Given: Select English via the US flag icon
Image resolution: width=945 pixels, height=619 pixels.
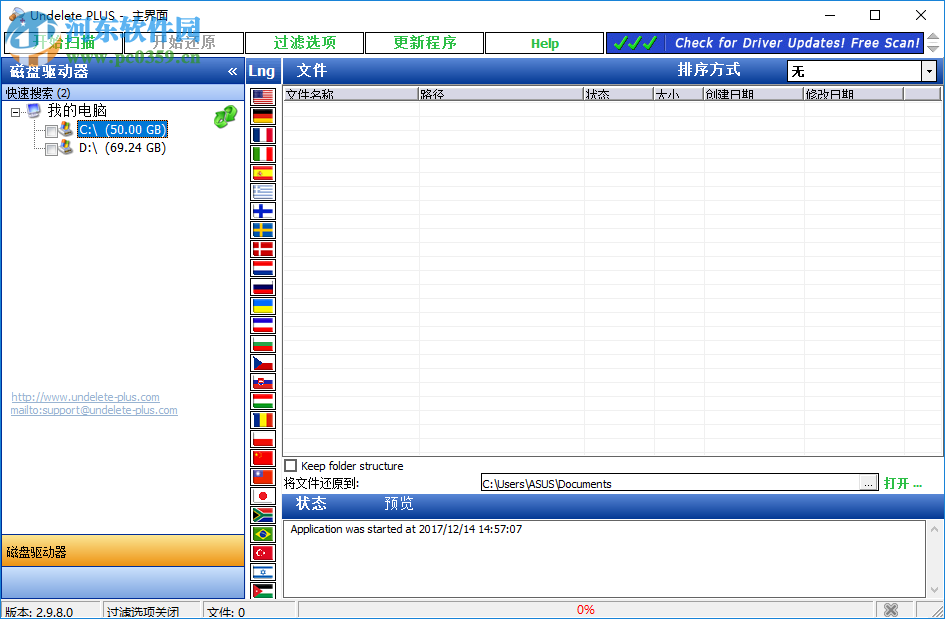Looking at the screenshot, I should [x=263, y=97].
